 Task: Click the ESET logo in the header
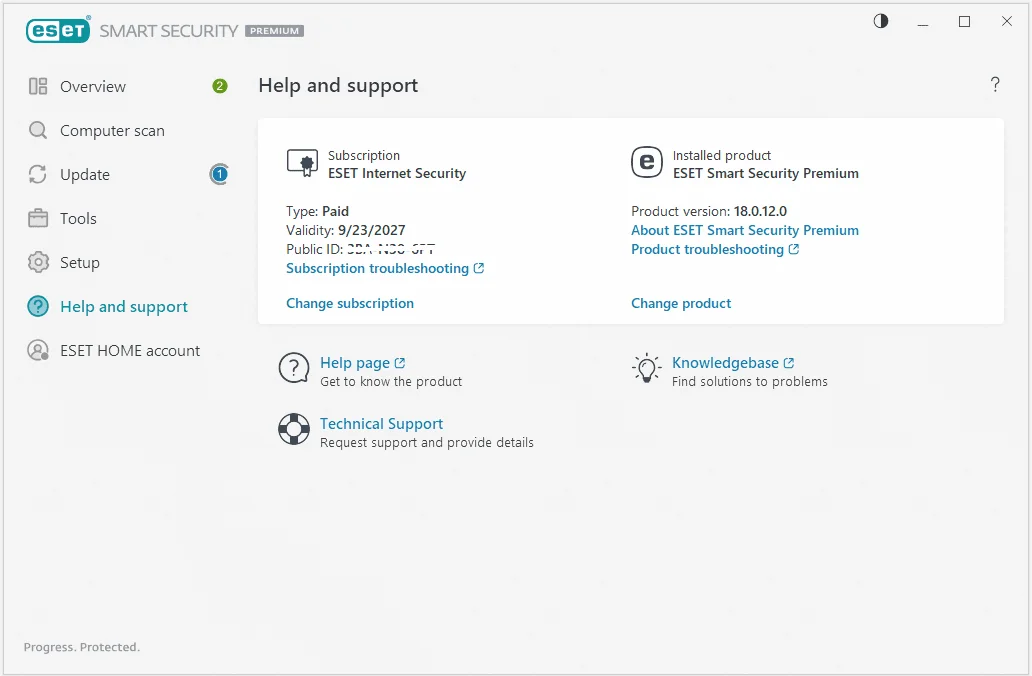[58, 30]
